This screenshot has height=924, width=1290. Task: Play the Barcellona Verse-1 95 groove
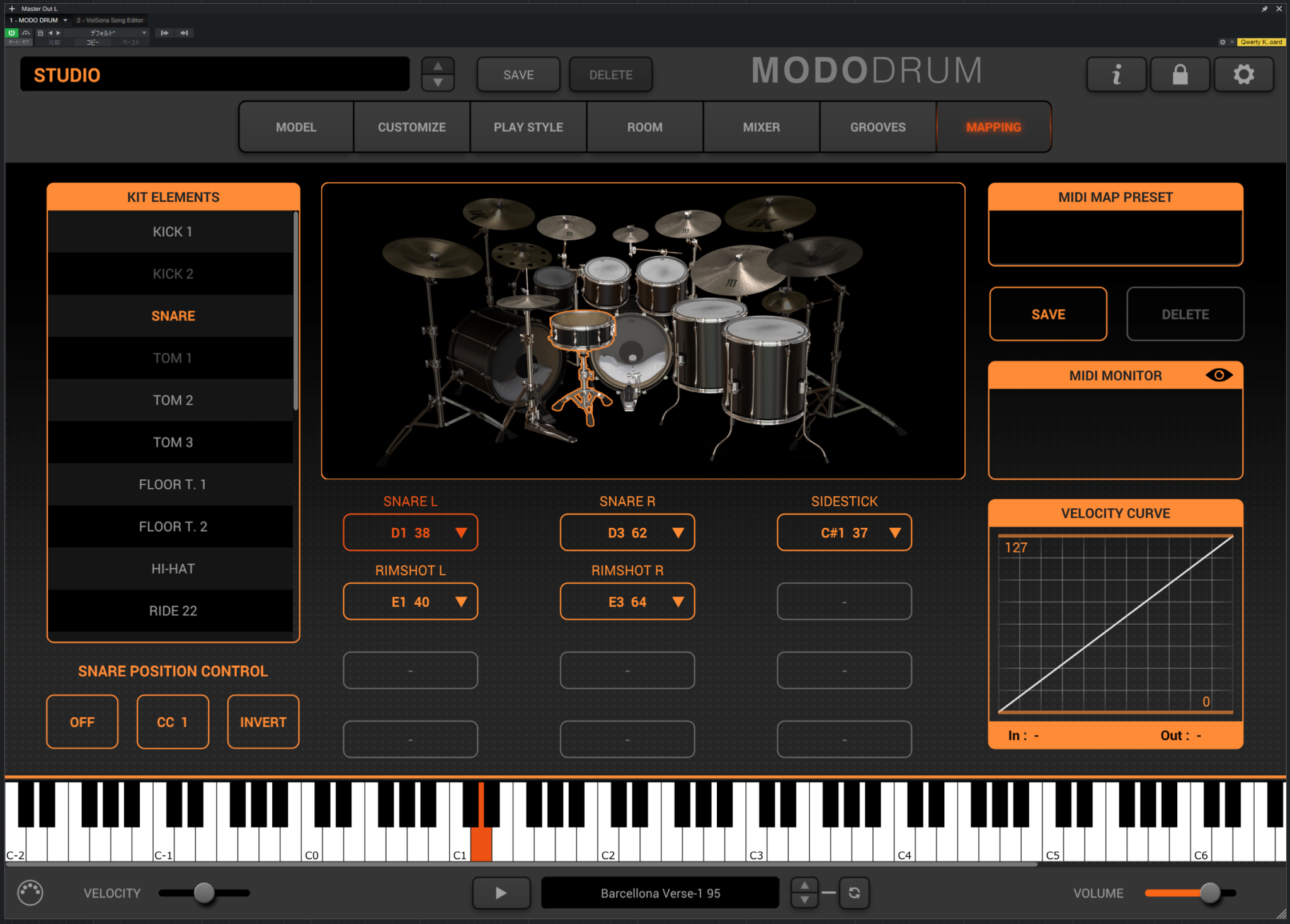tap(501, 893)
